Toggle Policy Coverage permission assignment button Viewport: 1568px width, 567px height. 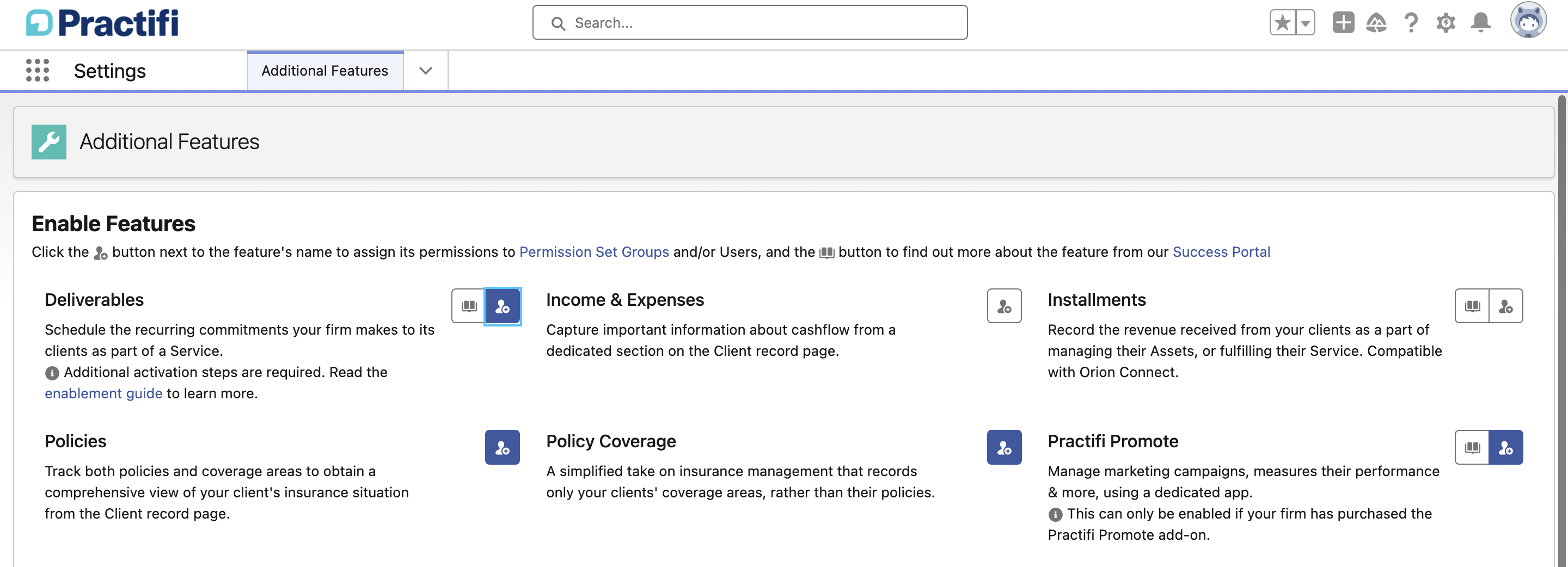coord(1004,448)
